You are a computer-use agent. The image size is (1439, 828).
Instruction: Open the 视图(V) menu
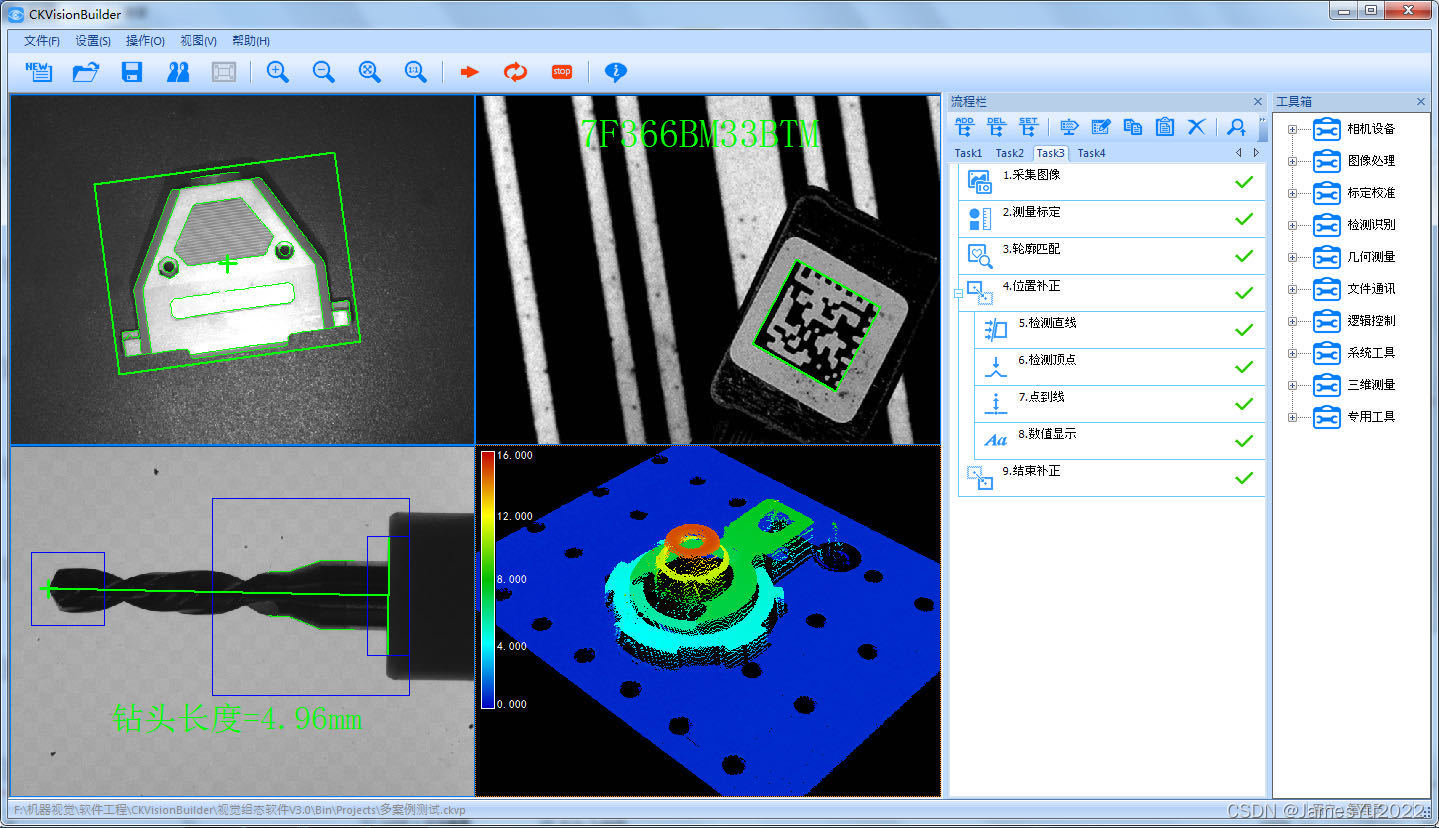[x=198, y=41]
